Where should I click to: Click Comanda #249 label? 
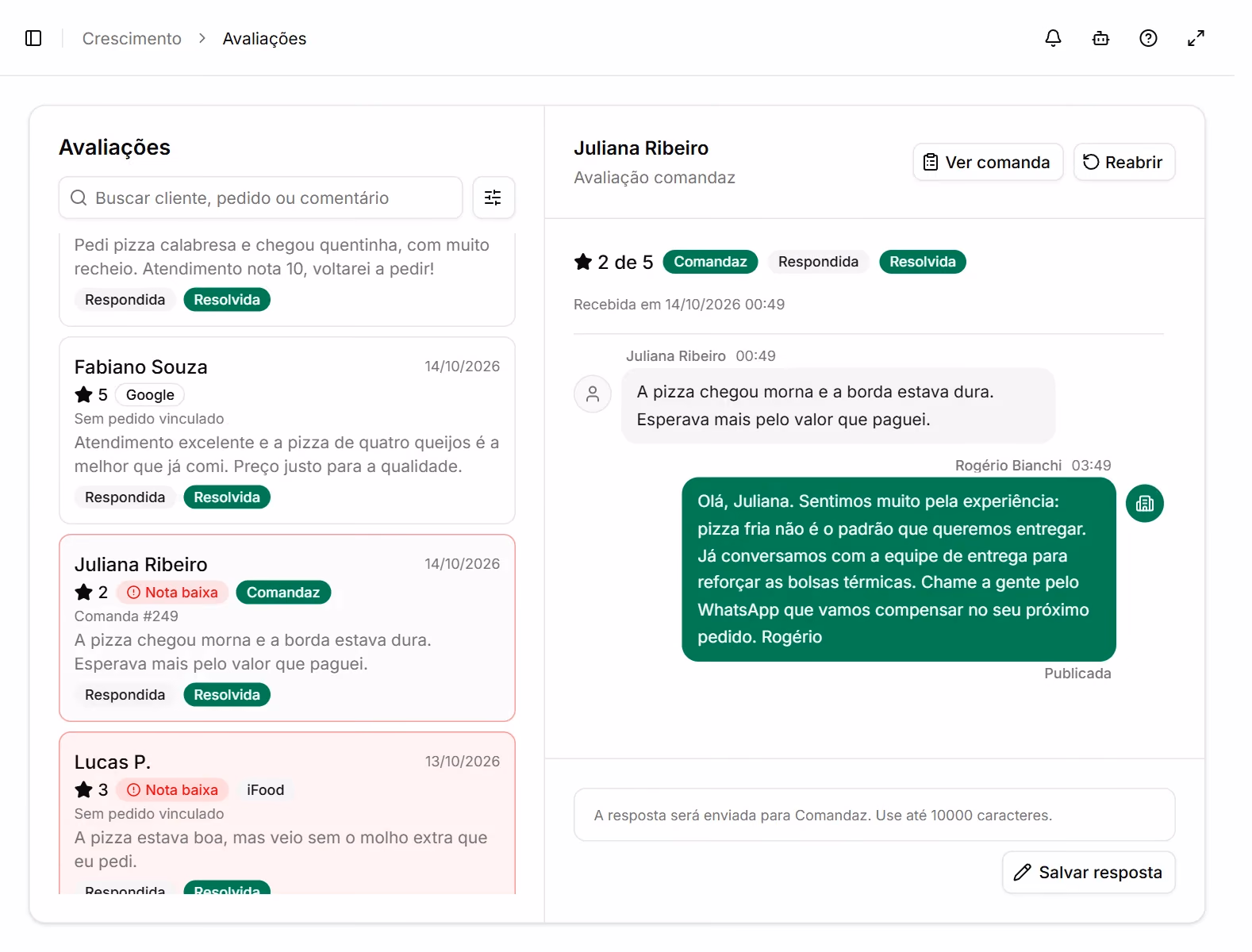tap(126, 616)
